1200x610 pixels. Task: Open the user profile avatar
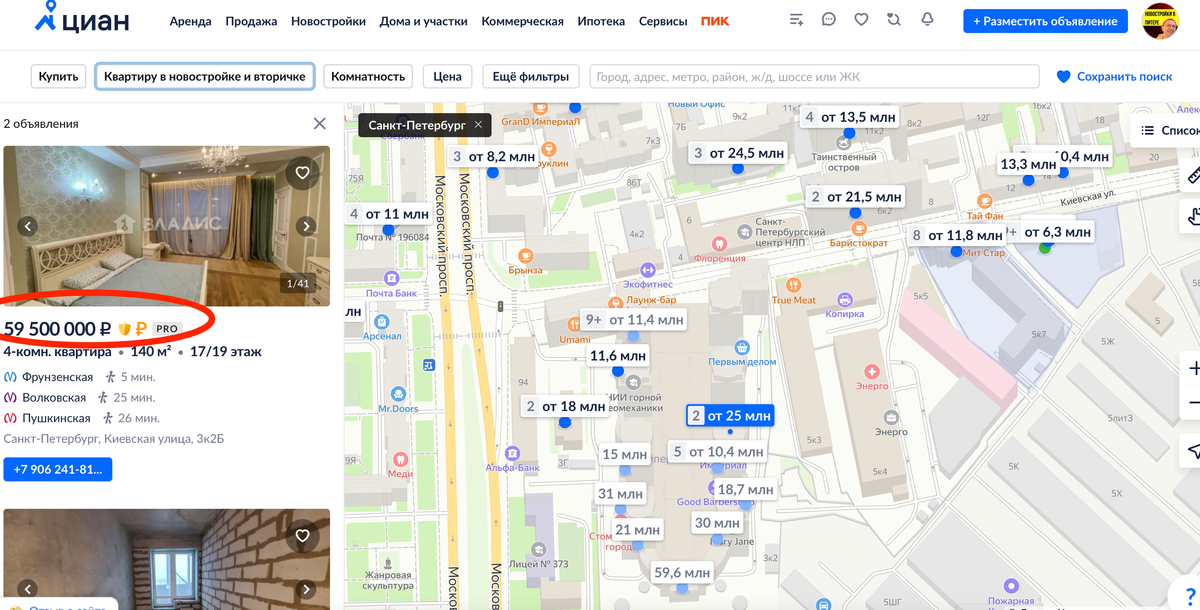point(1161,21)
